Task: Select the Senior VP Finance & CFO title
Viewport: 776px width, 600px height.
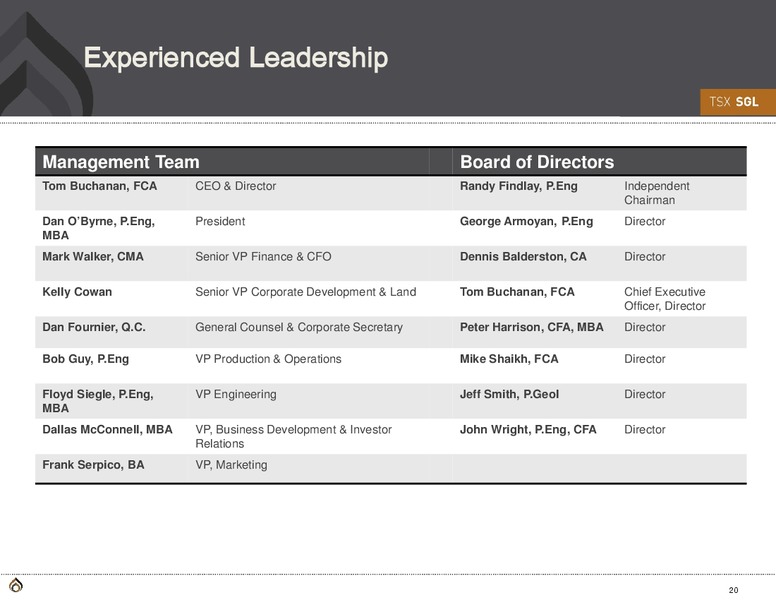Action: (263, 256)
